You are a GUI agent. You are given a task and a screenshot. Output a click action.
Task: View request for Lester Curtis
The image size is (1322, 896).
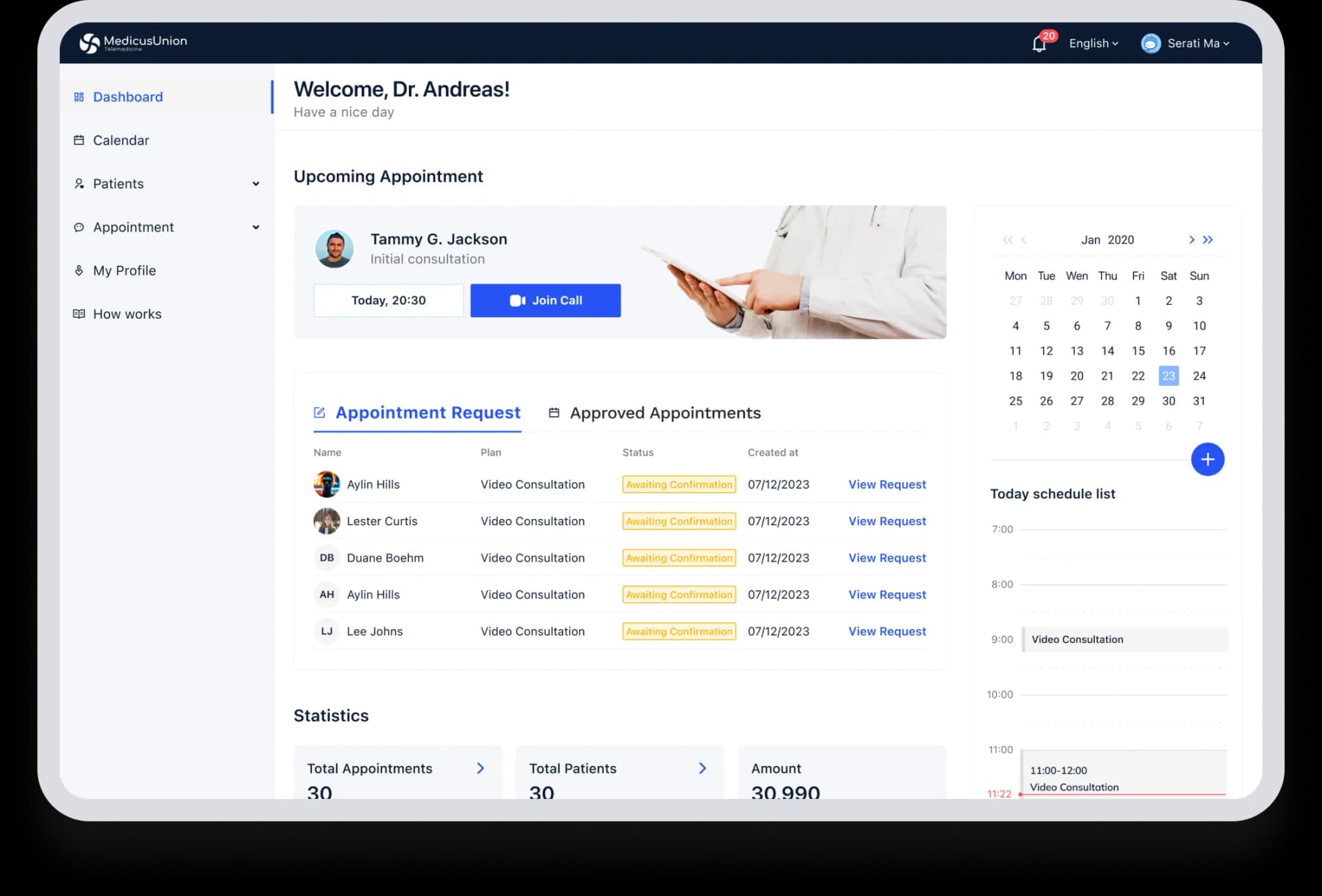887,521
